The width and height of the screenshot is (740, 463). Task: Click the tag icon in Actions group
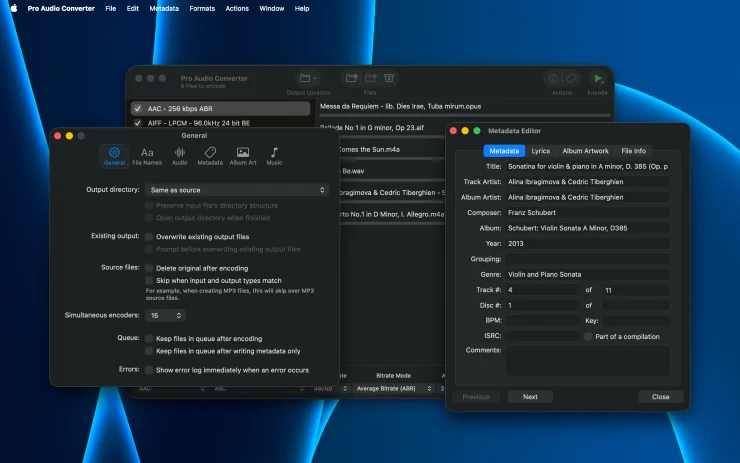(x=571, y=78)
